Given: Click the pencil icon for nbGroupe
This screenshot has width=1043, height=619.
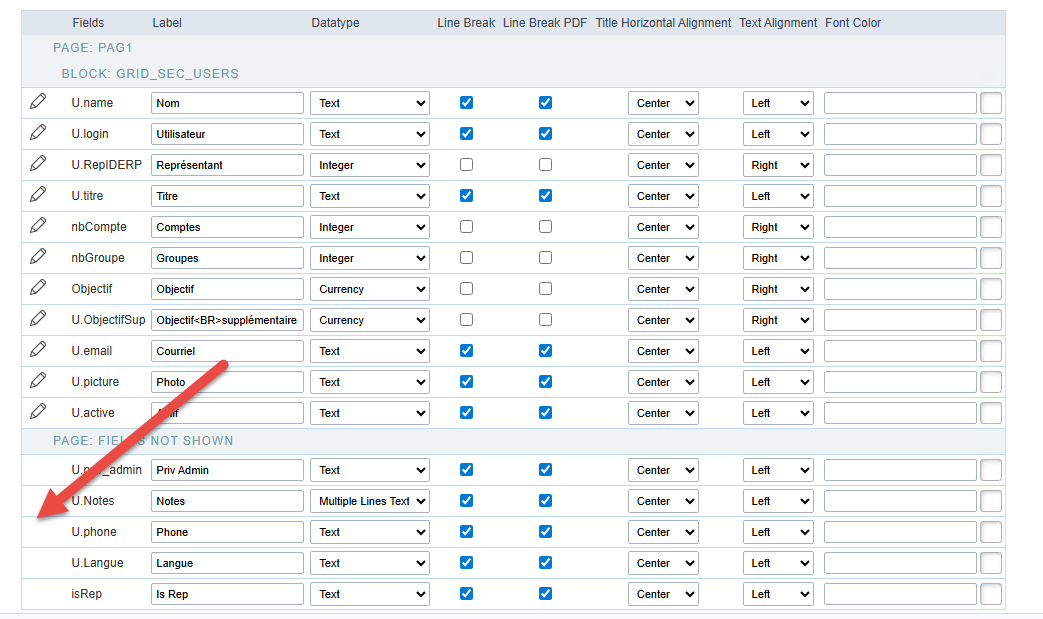Looking at the screenshot, I should pos(38,257).
